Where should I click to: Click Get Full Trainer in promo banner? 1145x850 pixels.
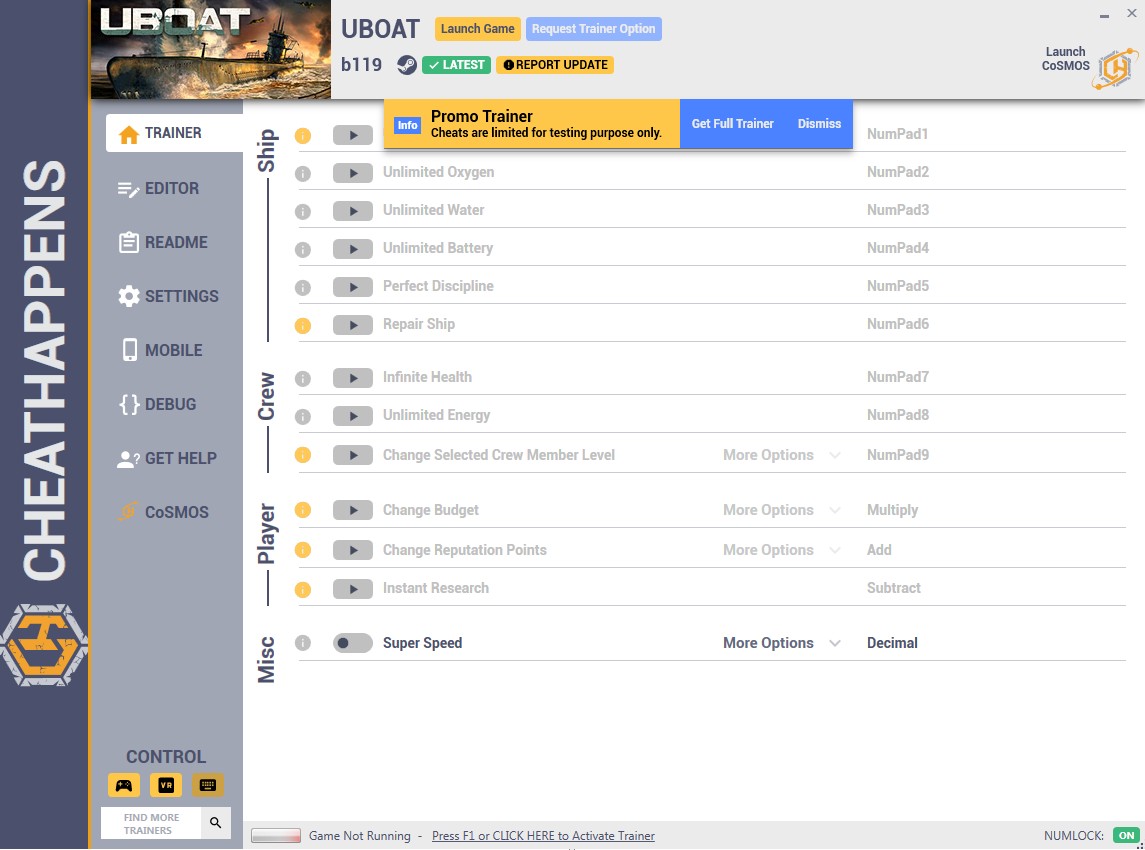pos(732,124)
